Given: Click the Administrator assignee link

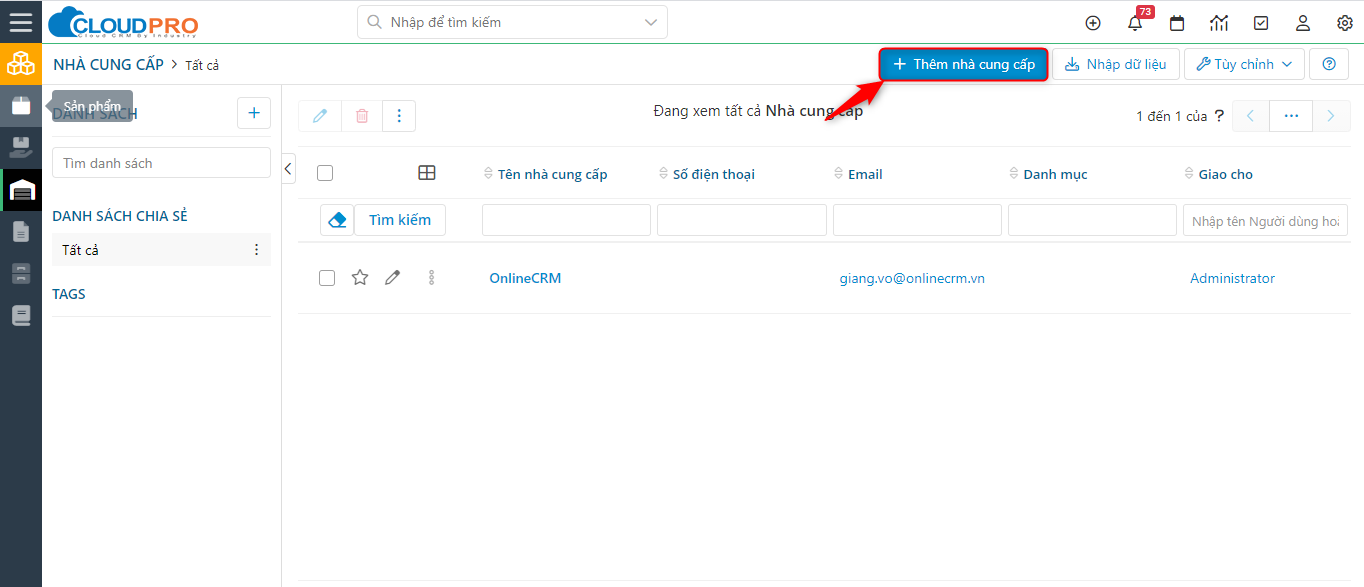Looking at the screenshot, I should tap(1232, 278).
